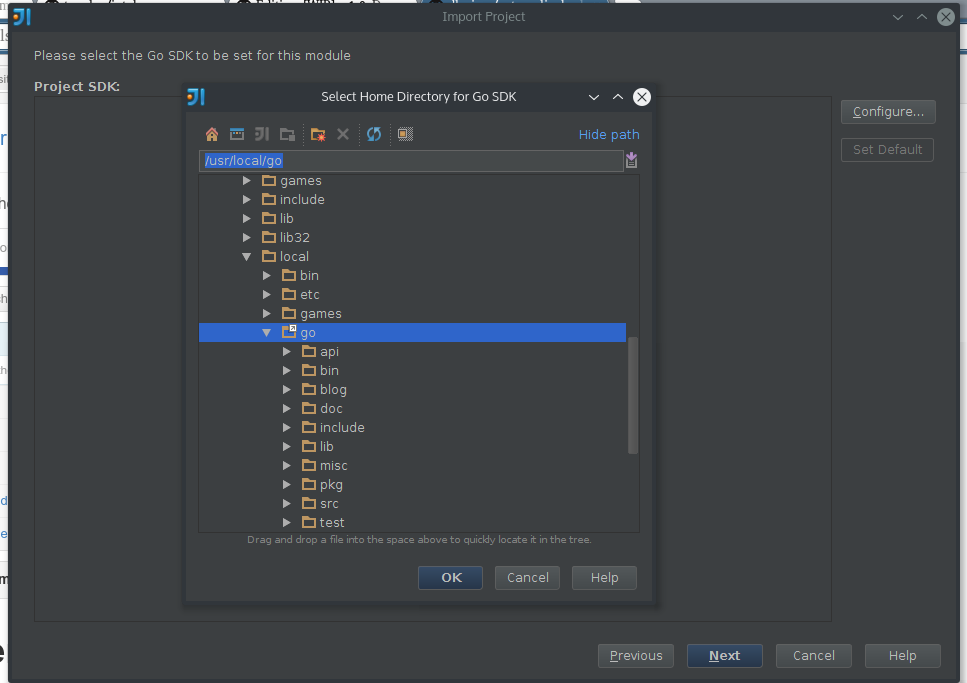Image resolution: width=967 pixels, height=683 pixels.
Task: Click the tree scrollbar thumb
Action: tap(632, 395)
